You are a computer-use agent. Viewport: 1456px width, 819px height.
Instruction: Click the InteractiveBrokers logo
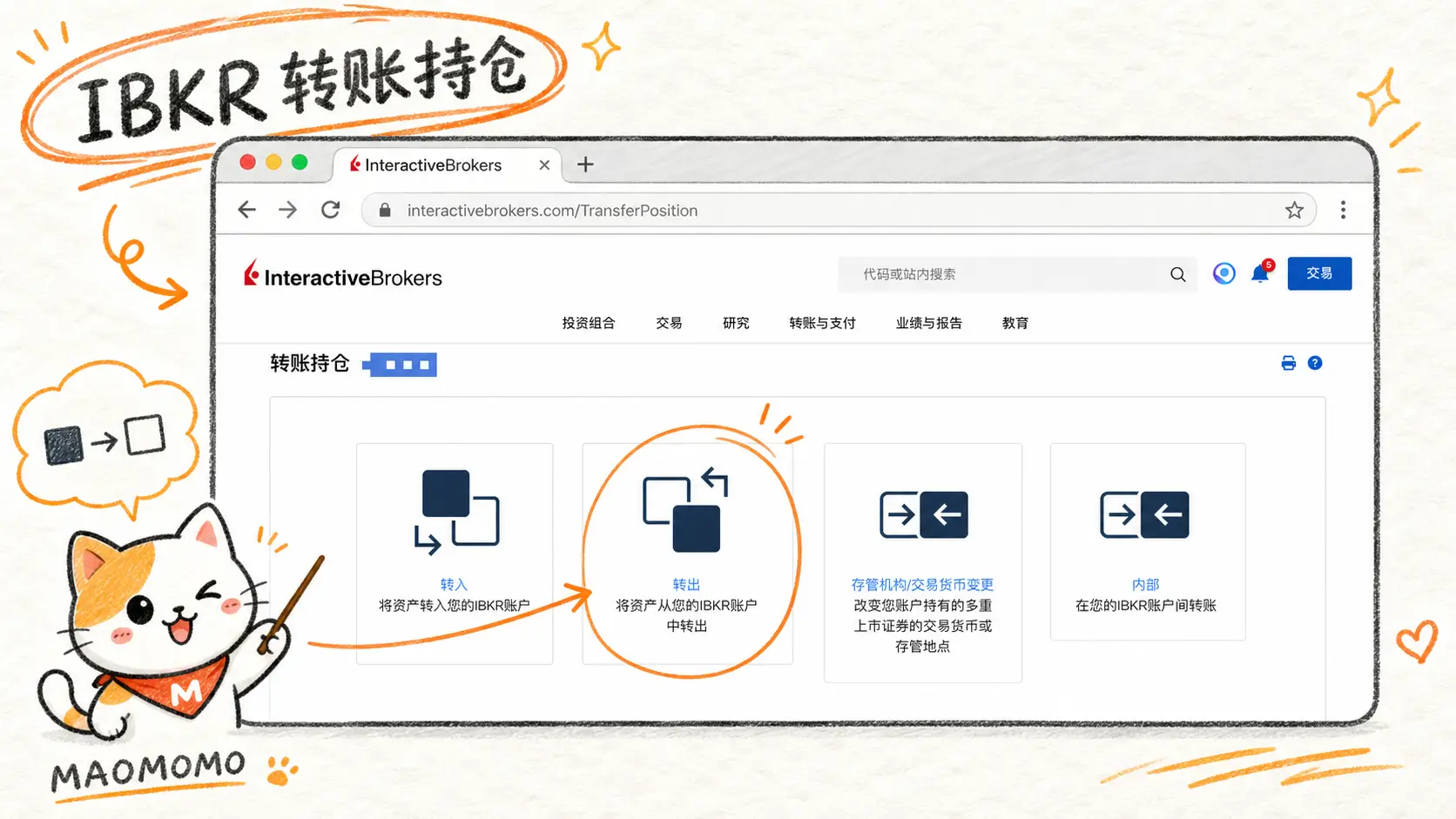pyautogui.click(x=343, y=276)
